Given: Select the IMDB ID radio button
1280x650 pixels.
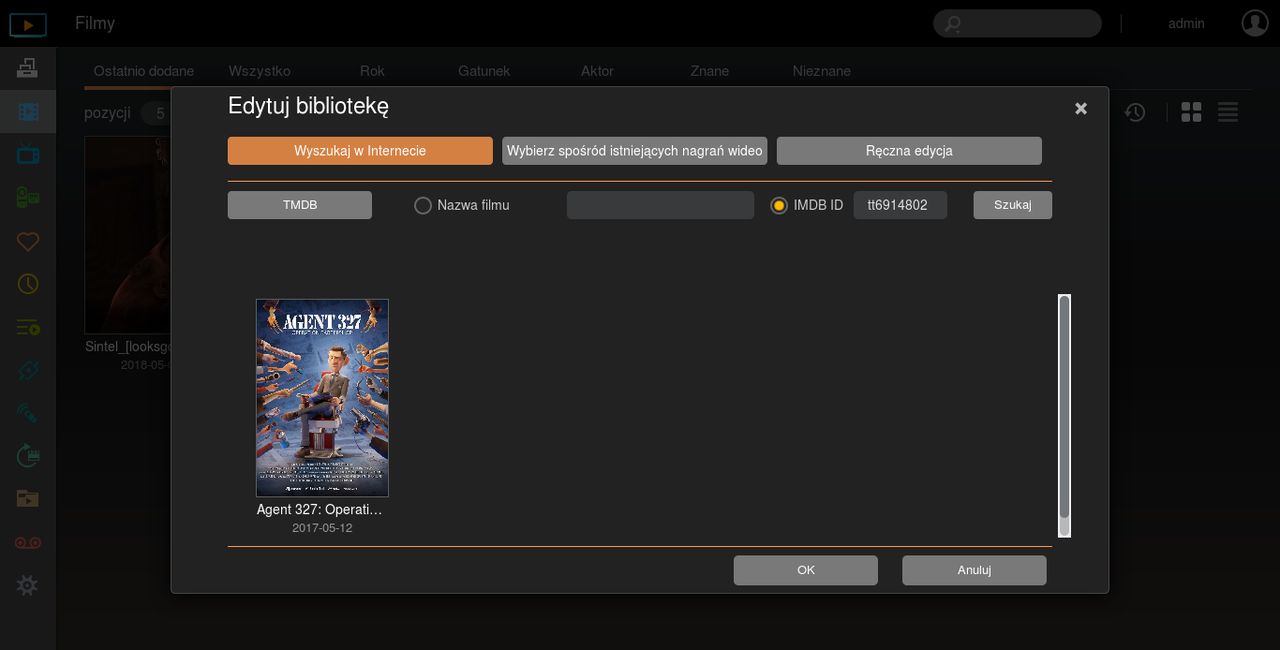Looking at the screenshot, I should pos(780,205).
